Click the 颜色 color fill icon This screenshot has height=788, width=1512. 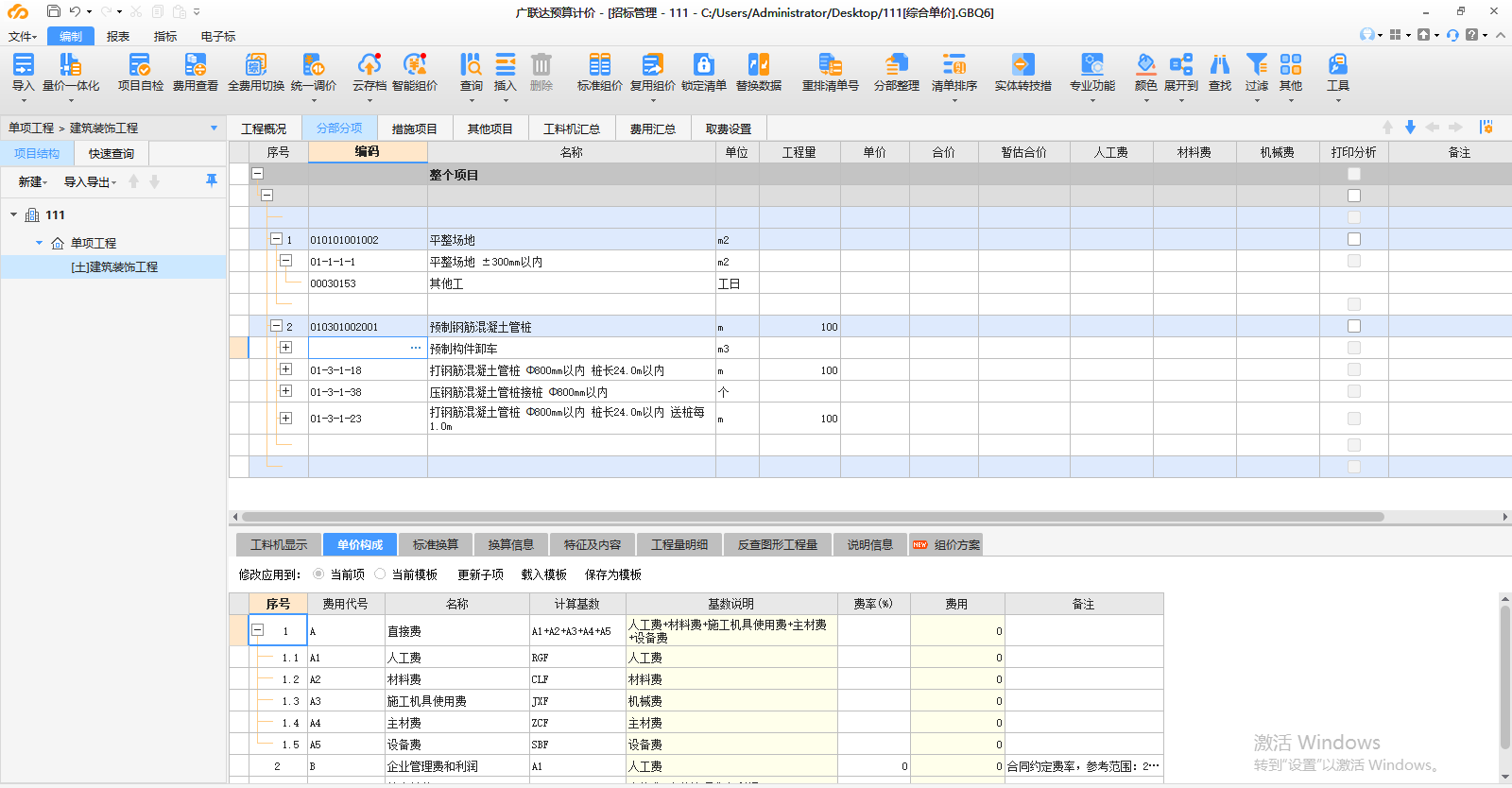1145,64
